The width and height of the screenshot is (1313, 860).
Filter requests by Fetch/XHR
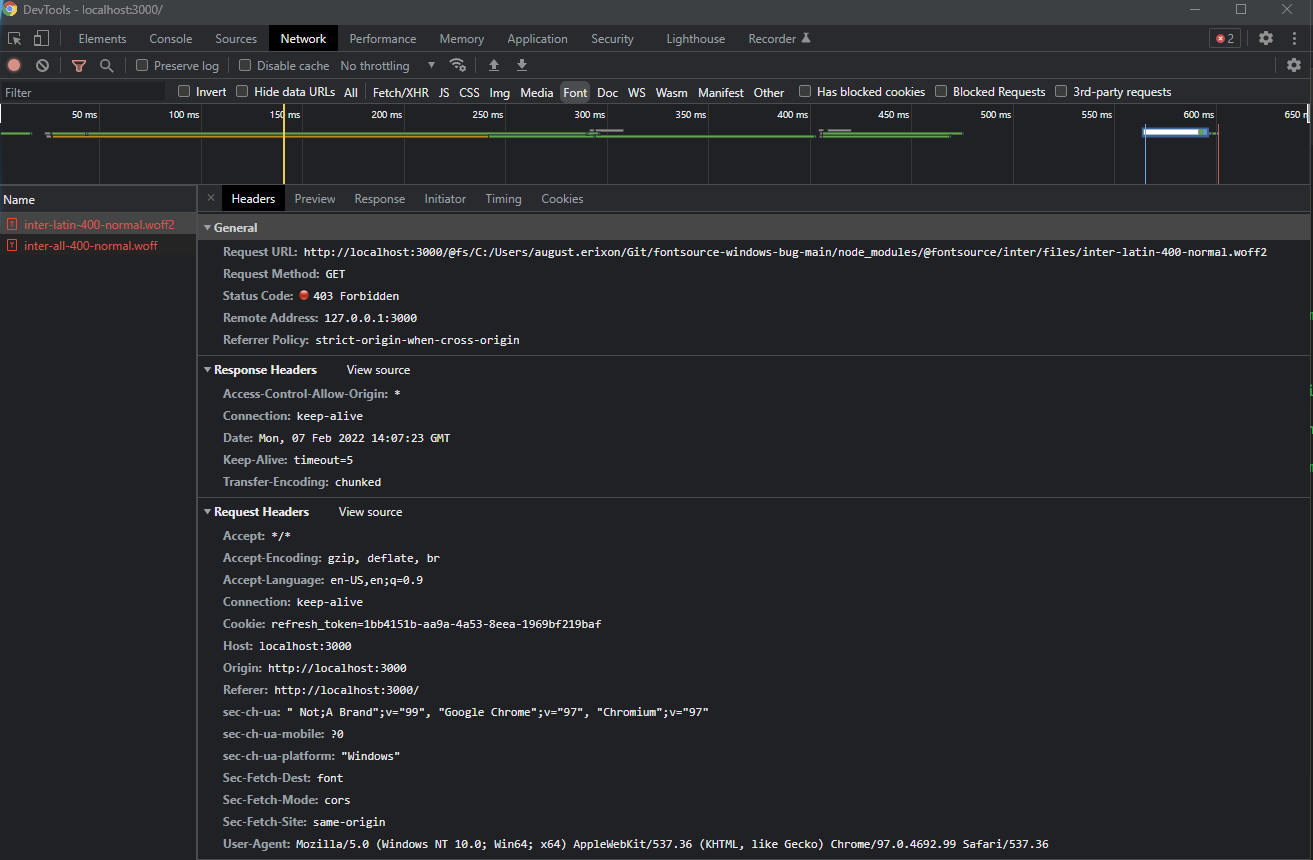[x=401, y=92]
